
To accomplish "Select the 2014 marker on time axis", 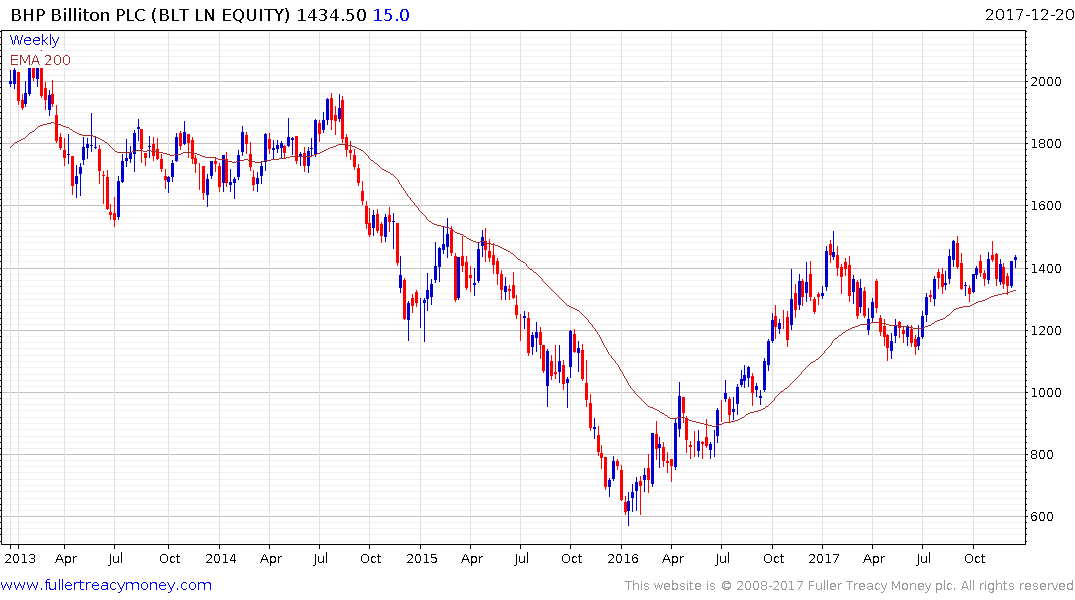I will [x=220, y=558].
